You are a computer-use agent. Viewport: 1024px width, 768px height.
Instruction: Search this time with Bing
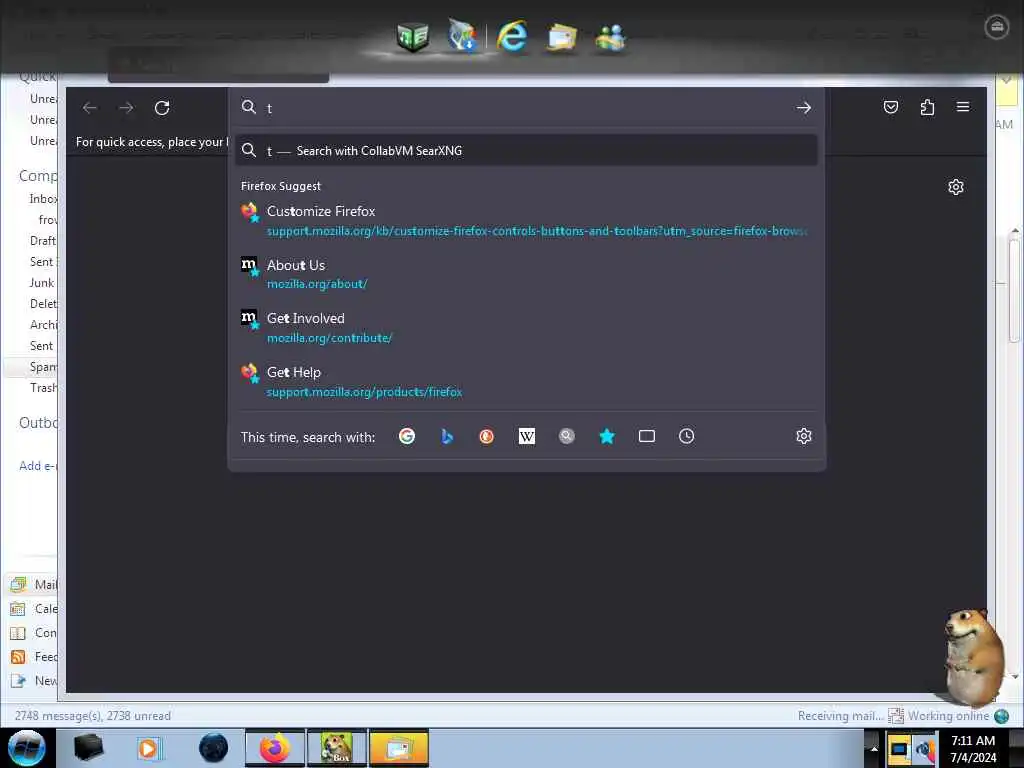tap(447, 436)
